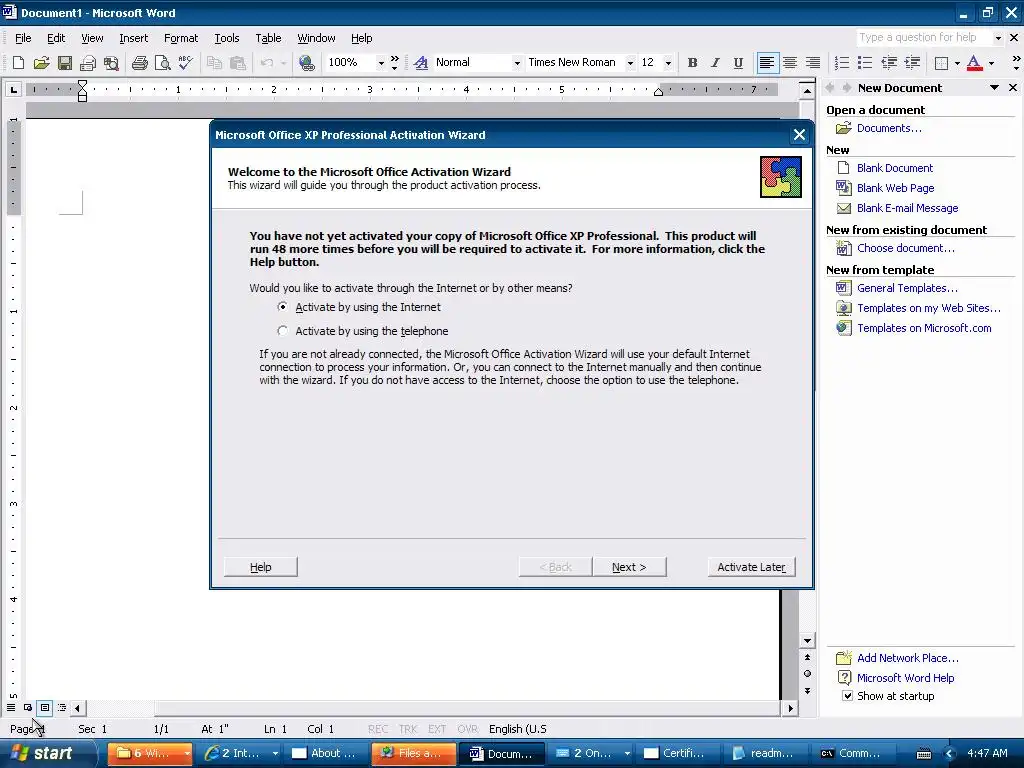The width and height of the screenshot is (1024, 768).
Task: Click the Insert Hyperlink globe icon
Action: (x=306, y=63)
